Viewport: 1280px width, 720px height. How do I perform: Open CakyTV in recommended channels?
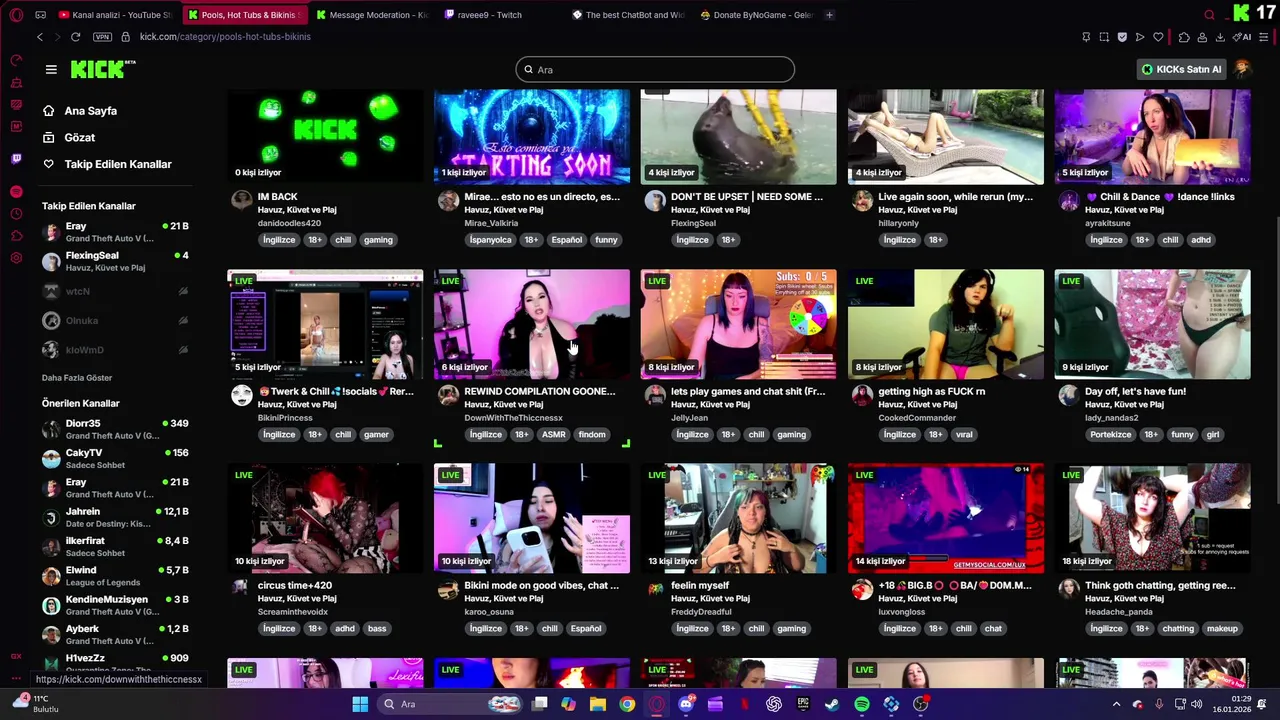[x=116, y=458]
